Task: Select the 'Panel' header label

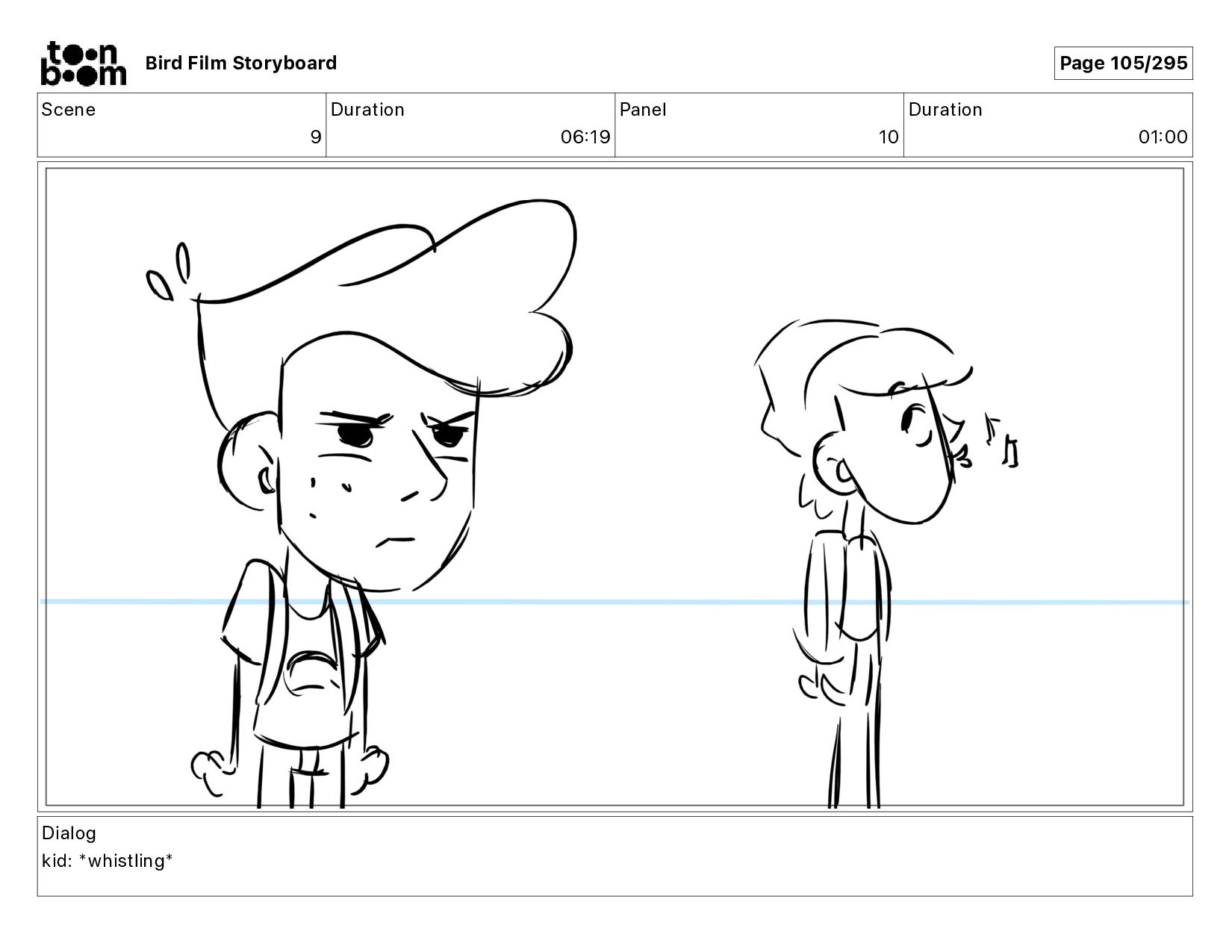Action: [x=643, y=110]
